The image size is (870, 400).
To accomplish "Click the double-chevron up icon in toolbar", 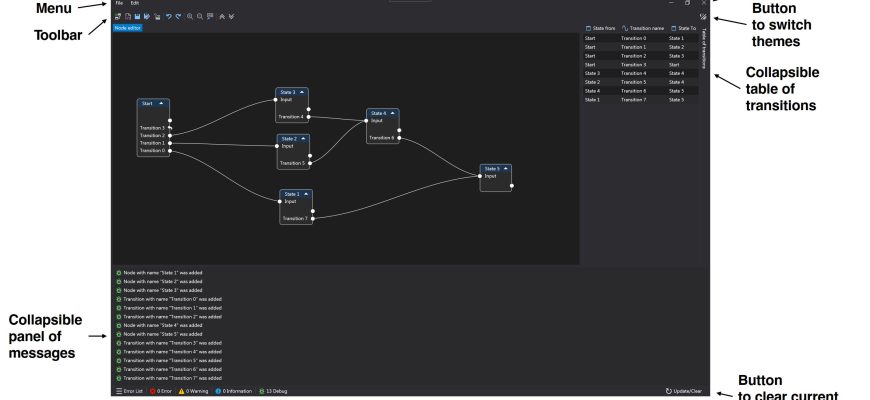I will tap(222, 17).
